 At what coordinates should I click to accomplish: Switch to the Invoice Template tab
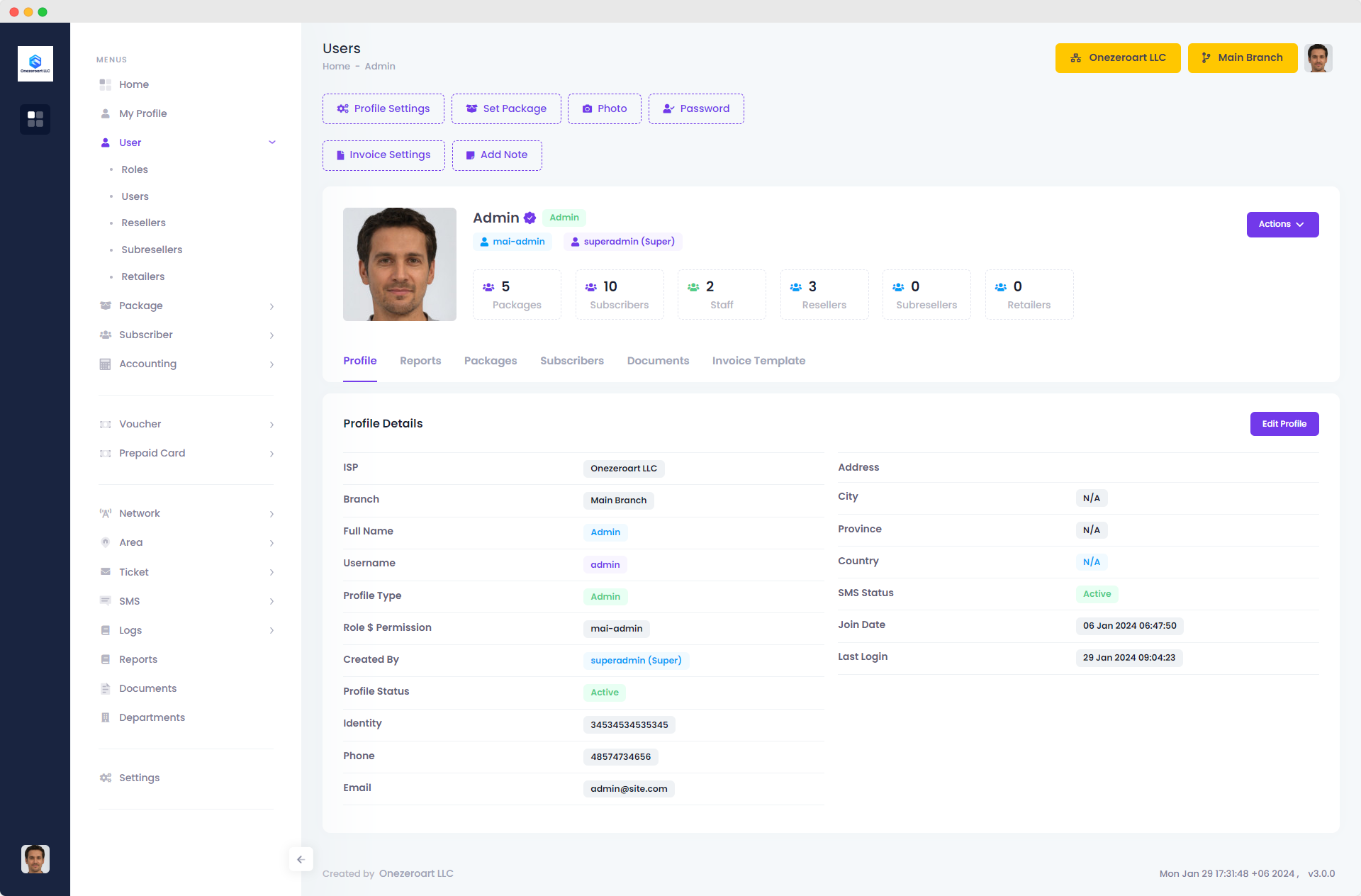[758, 361]
